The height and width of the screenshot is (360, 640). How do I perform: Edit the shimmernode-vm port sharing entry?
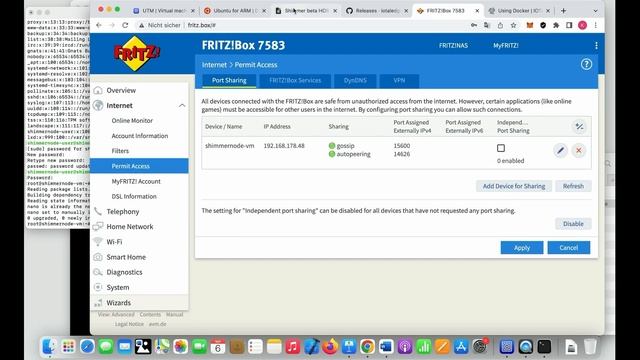[560, 151]
